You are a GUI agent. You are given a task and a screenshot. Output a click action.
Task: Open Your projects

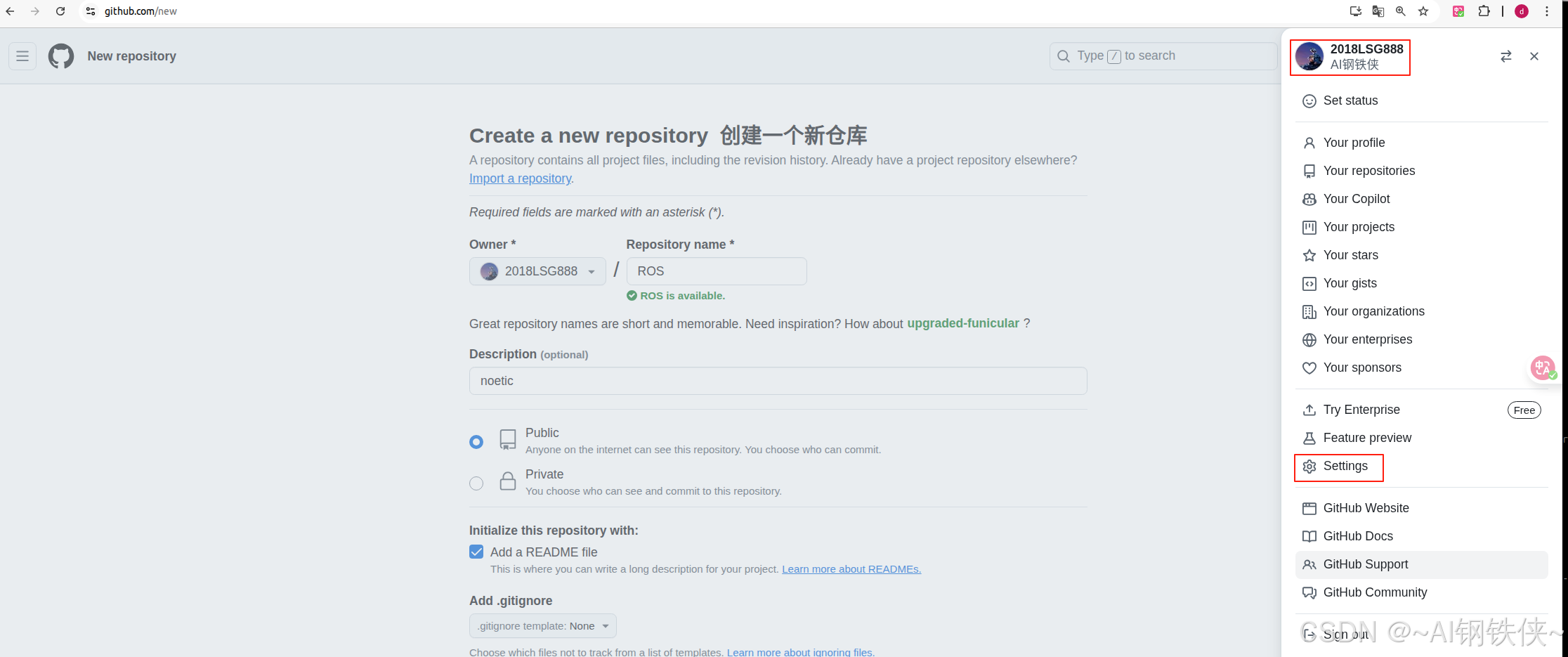tap(1422, 227)
